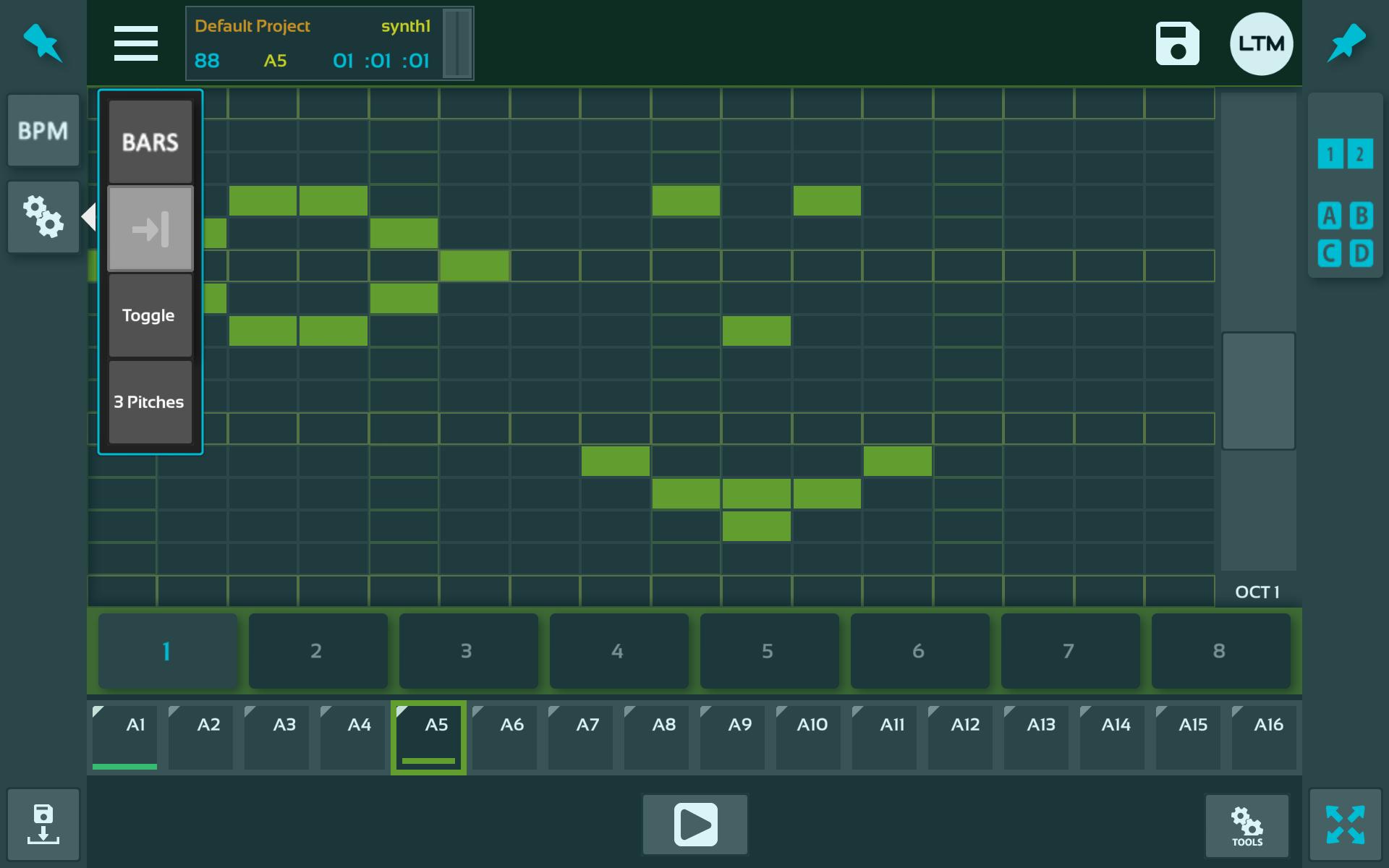This screenshot has height=868, width=1389.
Task: Select bar 5
Action: coord(769,651)
